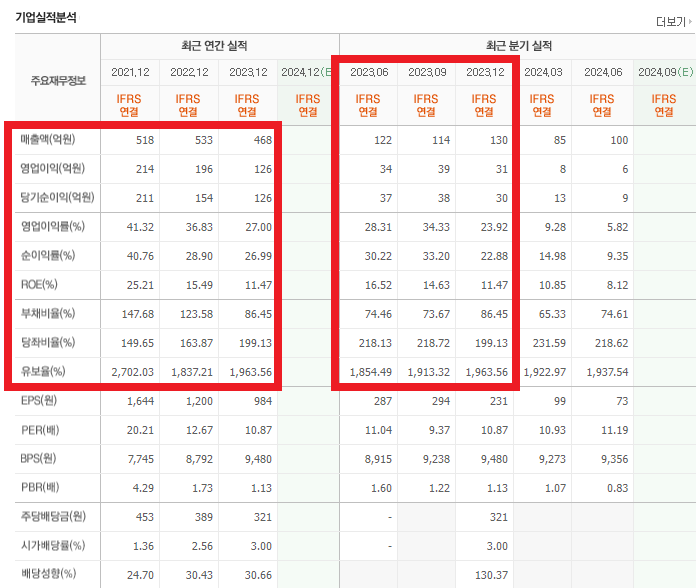Select the 231.59 quick ratio value
The width and height of the screenshot is (700, 588).
pos(549,343)
